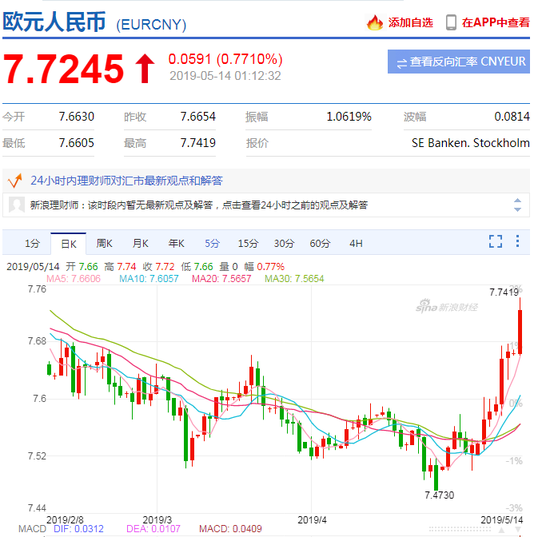
Task: Click the 最低 value 7.6605
Action: 76,143
